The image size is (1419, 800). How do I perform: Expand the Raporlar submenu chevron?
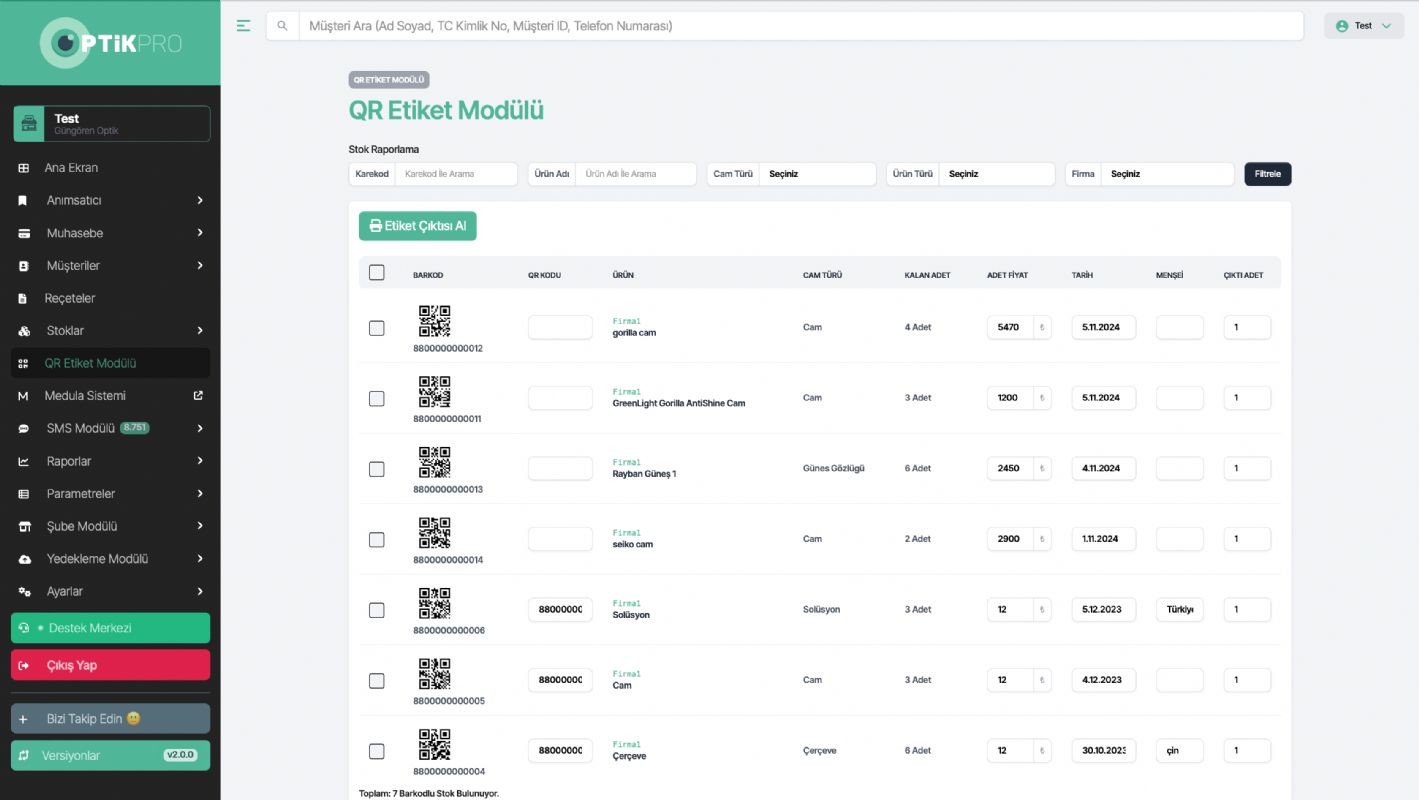point(200,461)
